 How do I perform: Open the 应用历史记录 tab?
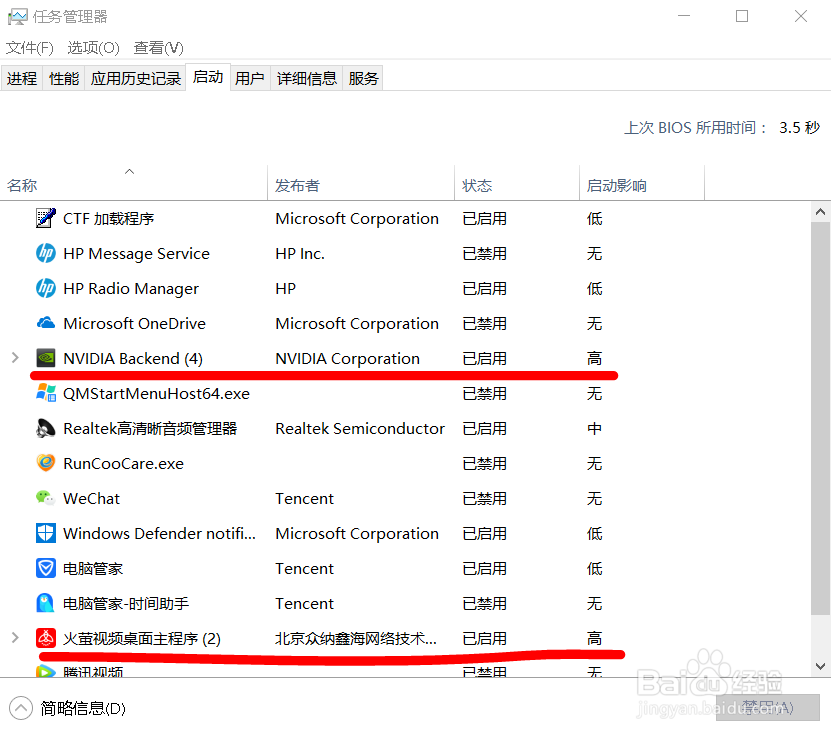pyautogui.click(x=135, y=78)
